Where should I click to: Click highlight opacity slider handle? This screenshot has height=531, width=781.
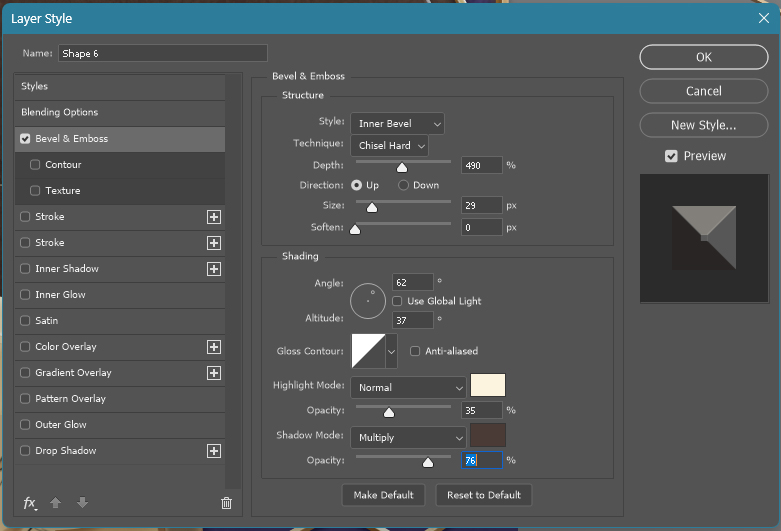[x=389, y=412]
